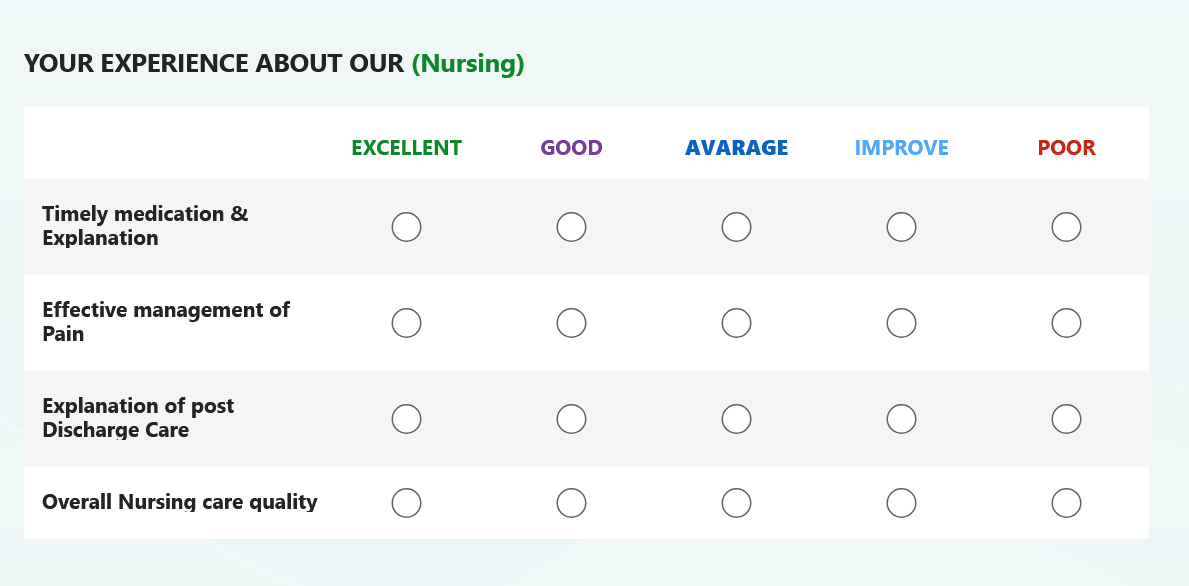Image resolution: width=1189 pixels, height=586 pixels.
Task: Mark Timely medication & Explanation as Poor
Action: pos(1066,227)
